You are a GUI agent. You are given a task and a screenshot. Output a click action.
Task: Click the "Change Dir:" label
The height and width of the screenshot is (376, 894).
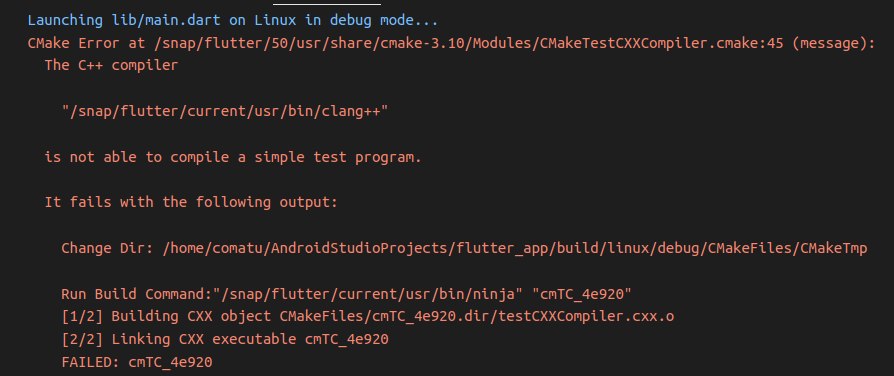tap(107, 248)
